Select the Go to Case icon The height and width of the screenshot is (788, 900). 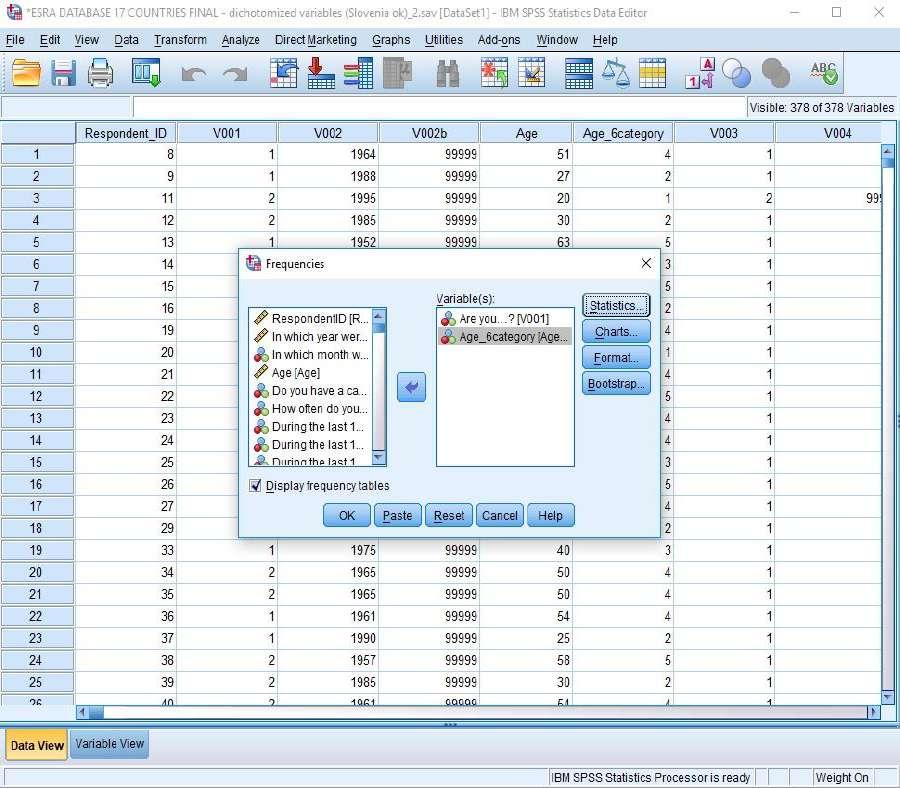(284, 73)
